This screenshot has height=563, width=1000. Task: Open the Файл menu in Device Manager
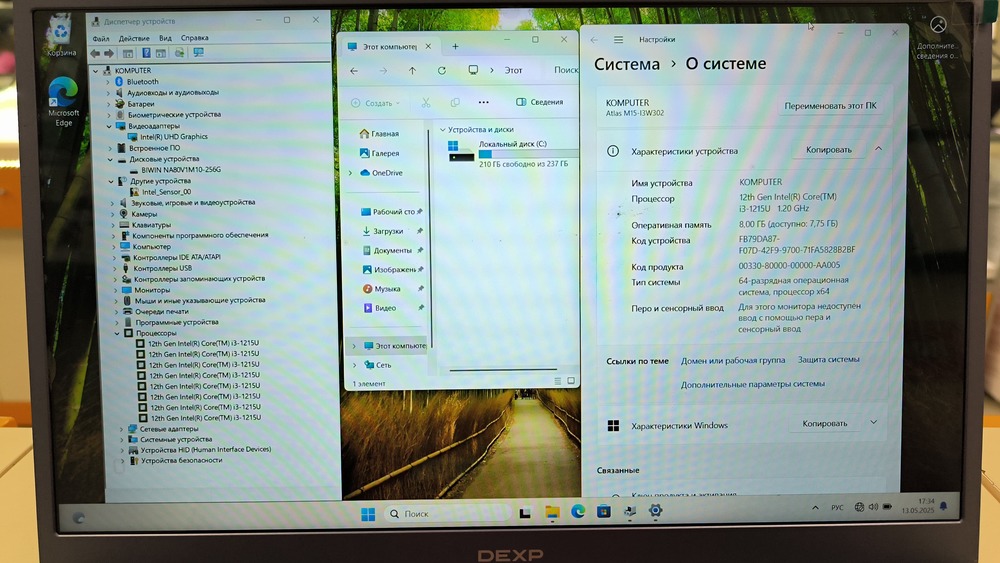point(101,39)
